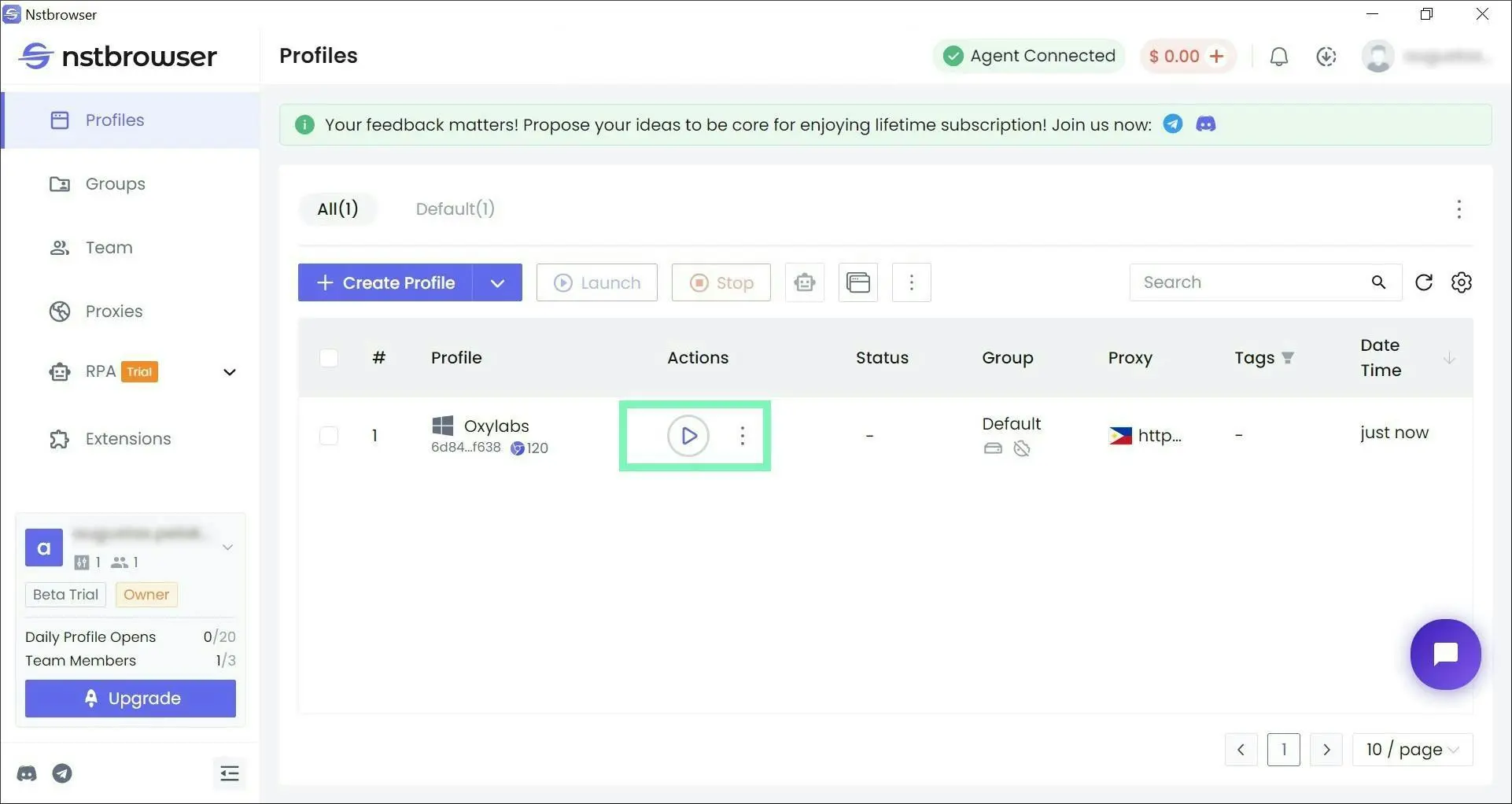Switch to the Default(1) tab

click(455, 209)
